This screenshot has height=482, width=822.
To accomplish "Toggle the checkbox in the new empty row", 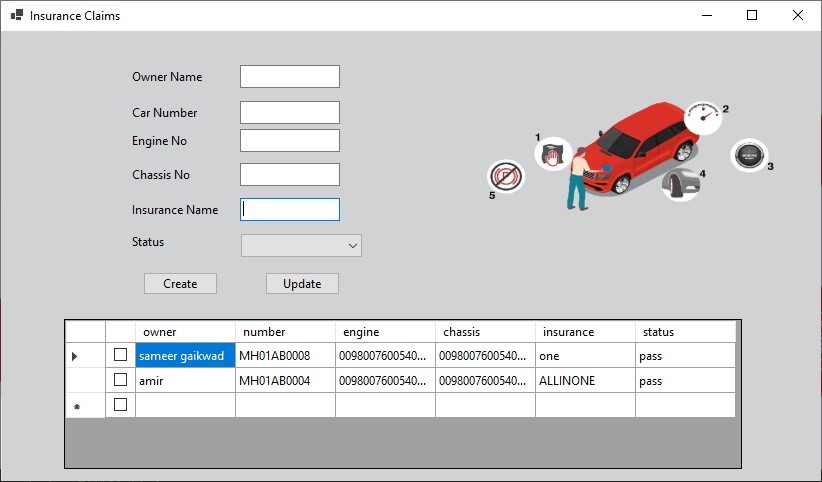I will click(121, 405).
